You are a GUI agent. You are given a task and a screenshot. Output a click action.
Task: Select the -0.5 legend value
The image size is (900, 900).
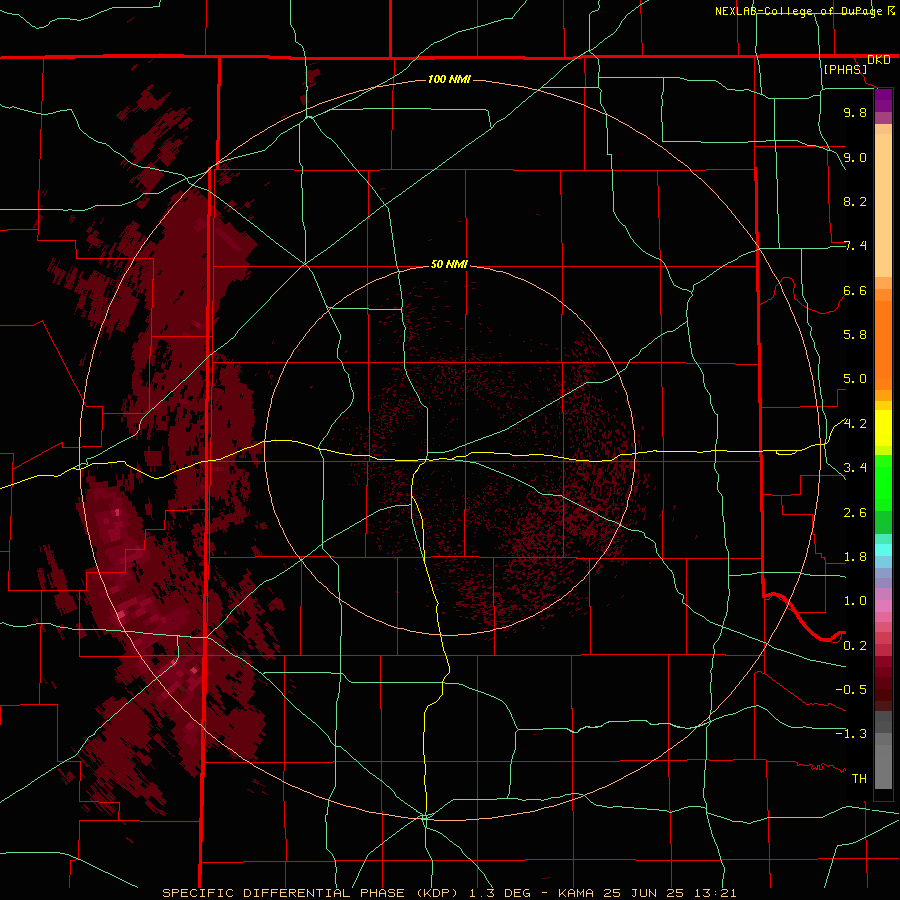pyautogui.click(x=851, y=689)
